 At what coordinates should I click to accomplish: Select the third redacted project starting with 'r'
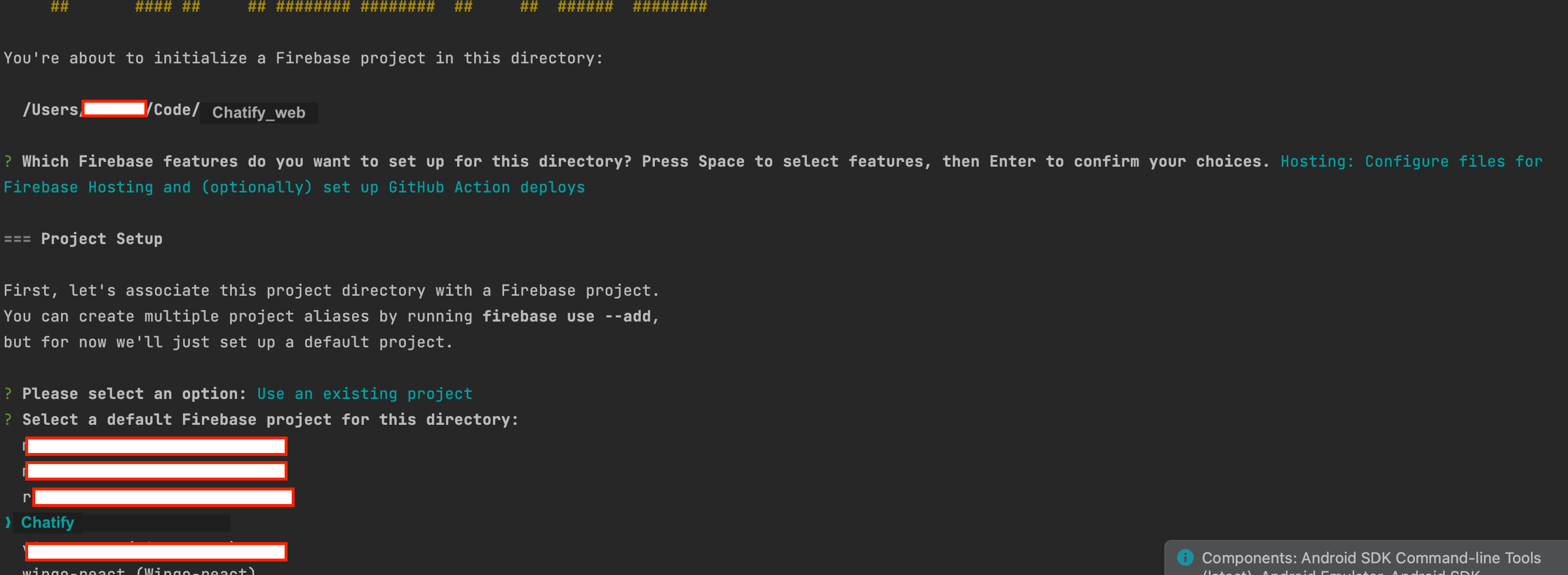[x=163, y=497]
